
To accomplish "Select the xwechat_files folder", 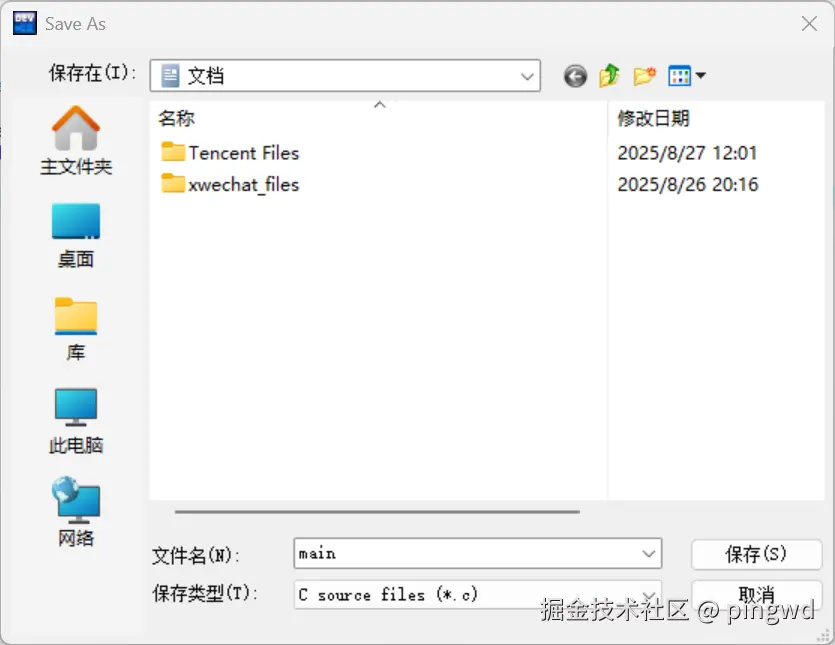I will click(230, 184).
